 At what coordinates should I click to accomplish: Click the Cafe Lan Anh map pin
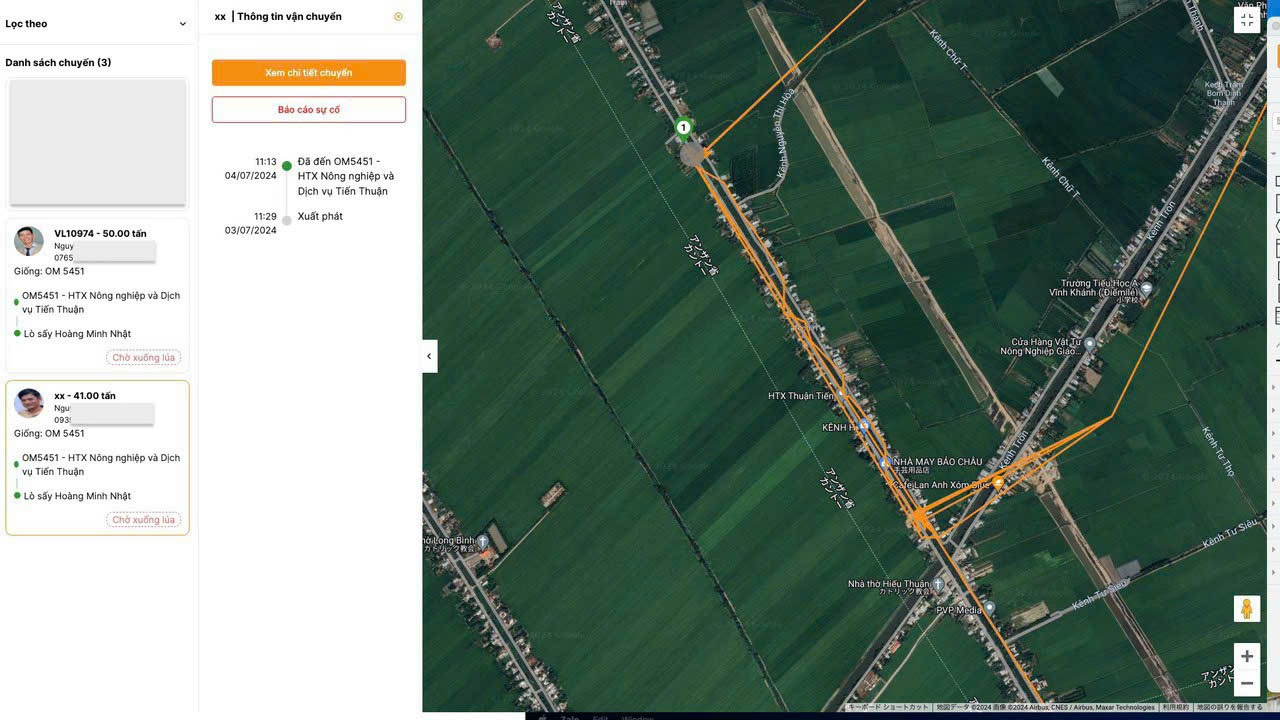(x=997, y=484)
